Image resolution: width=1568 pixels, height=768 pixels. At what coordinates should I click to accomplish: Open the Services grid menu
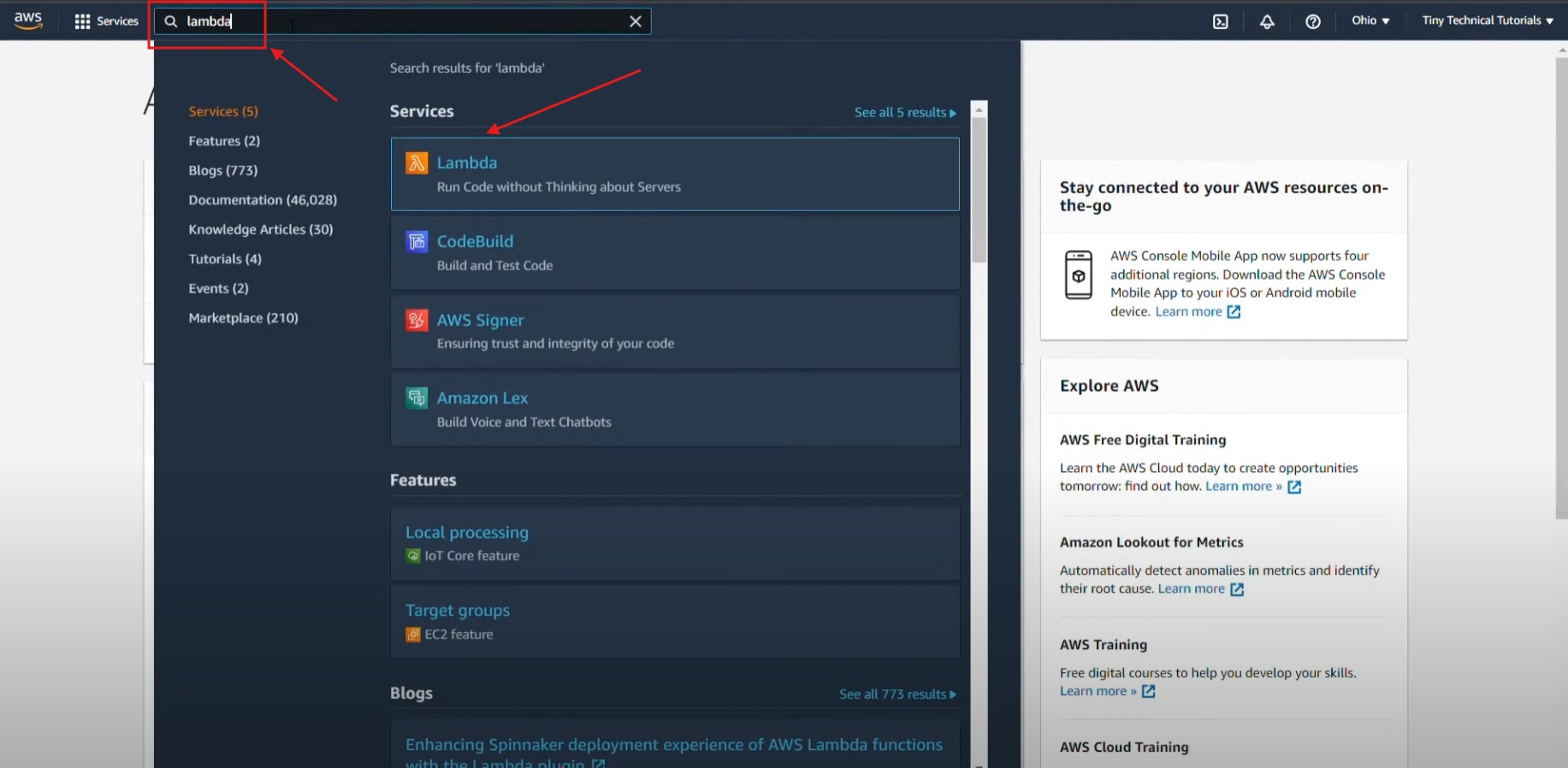coord(106,21)
